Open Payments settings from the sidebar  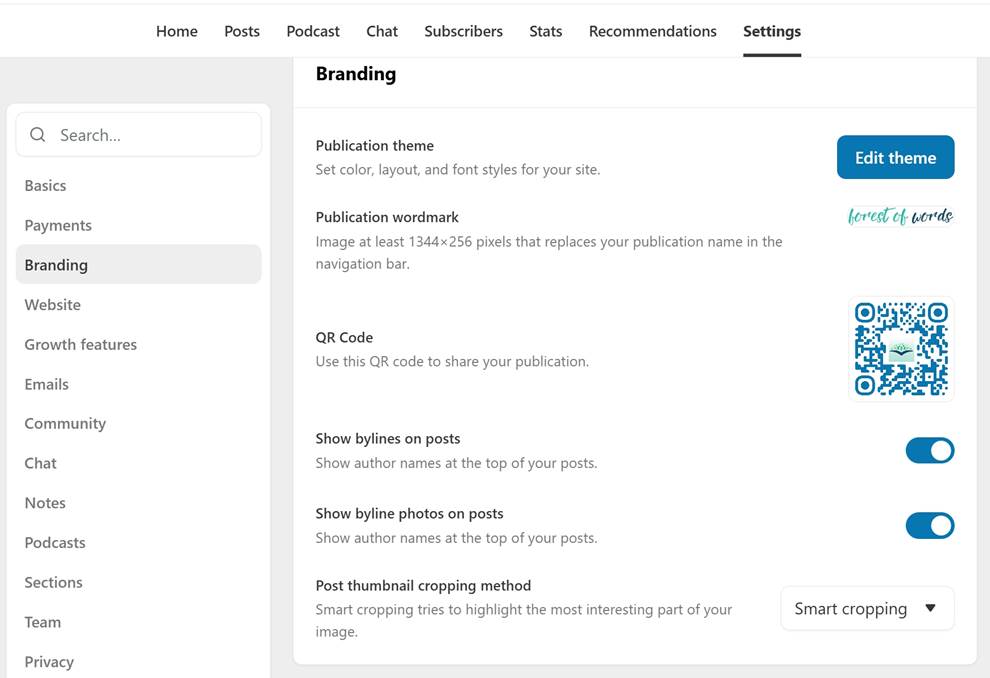pos(58,225)
